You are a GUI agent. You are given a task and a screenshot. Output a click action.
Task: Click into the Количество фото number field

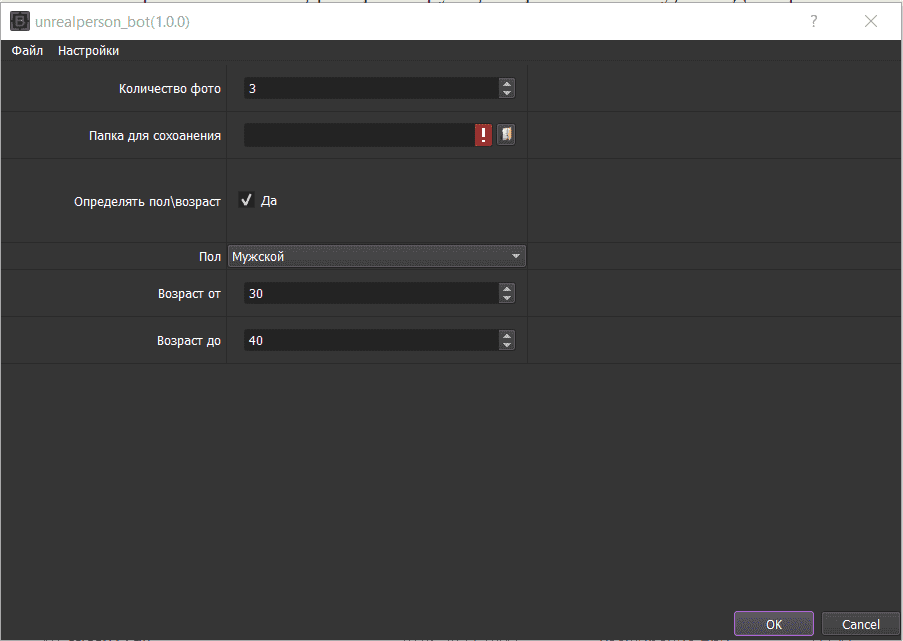(x=371, y=88)
